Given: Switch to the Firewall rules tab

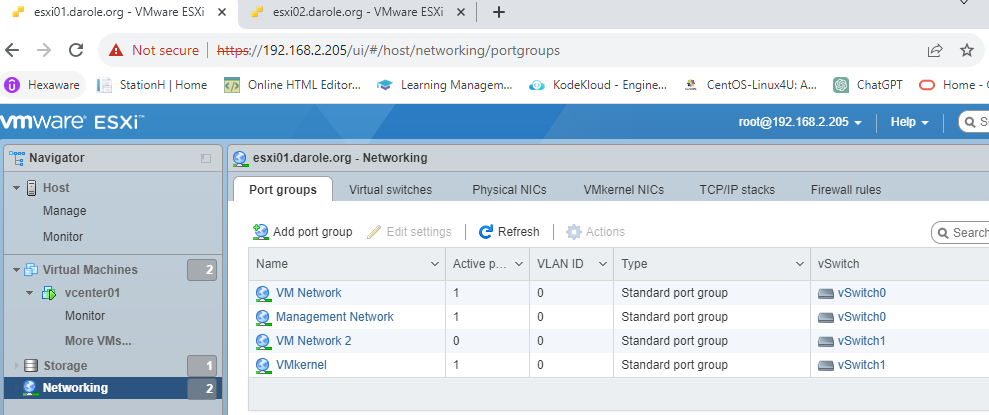Looking at the screenshot, I should pyautogui.click(x=846, y=189).
